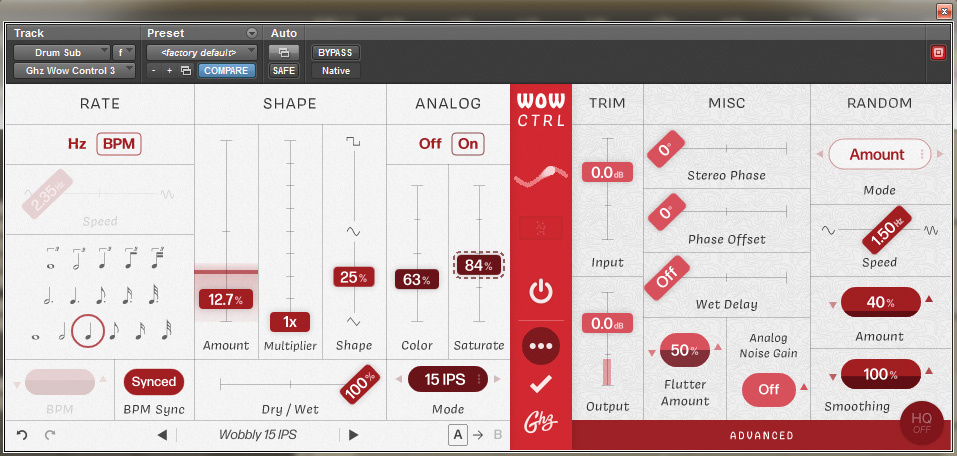Toggle the Synced BPM Sync button

(154, 382)
